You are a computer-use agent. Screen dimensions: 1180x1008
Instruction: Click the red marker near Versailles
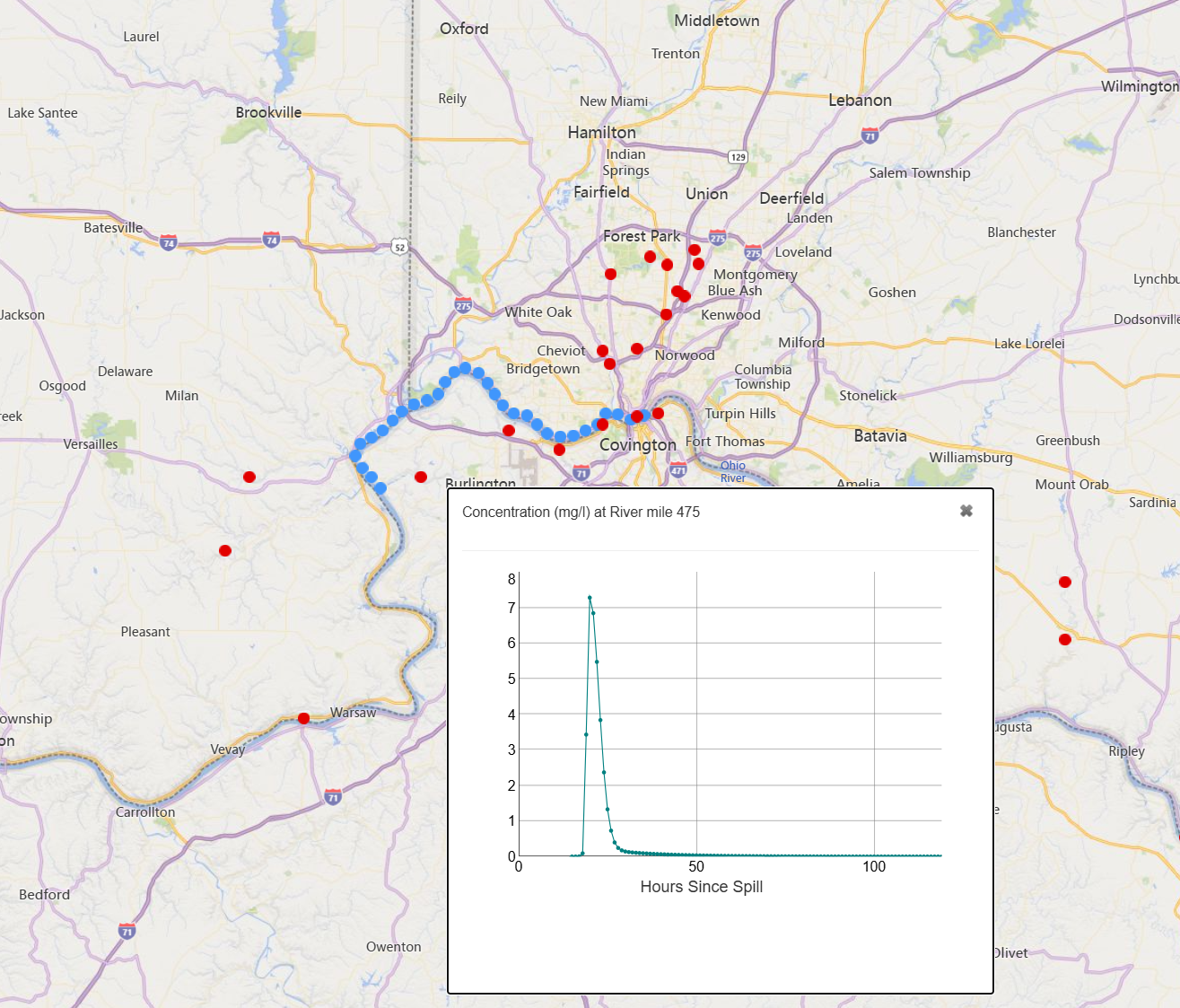(x=249, y=477)
